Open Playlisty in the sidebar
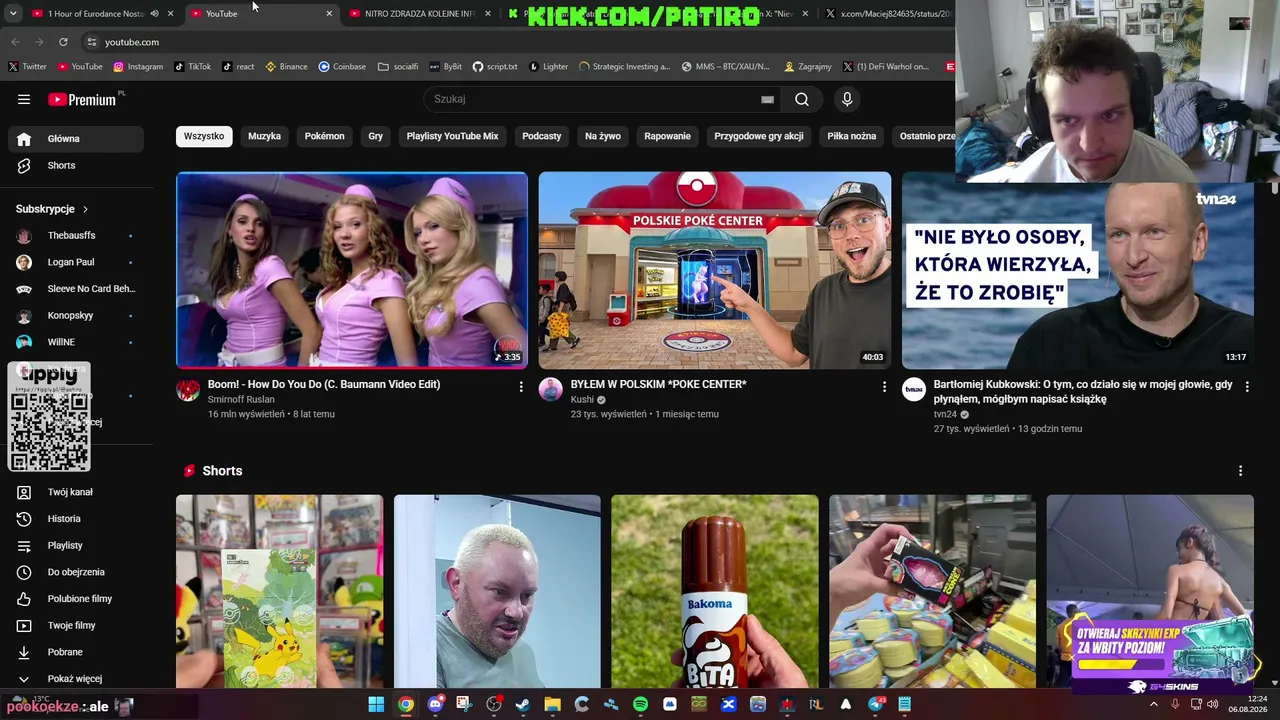The height and width of the screenshot is (720, 1280). point(76,545)
